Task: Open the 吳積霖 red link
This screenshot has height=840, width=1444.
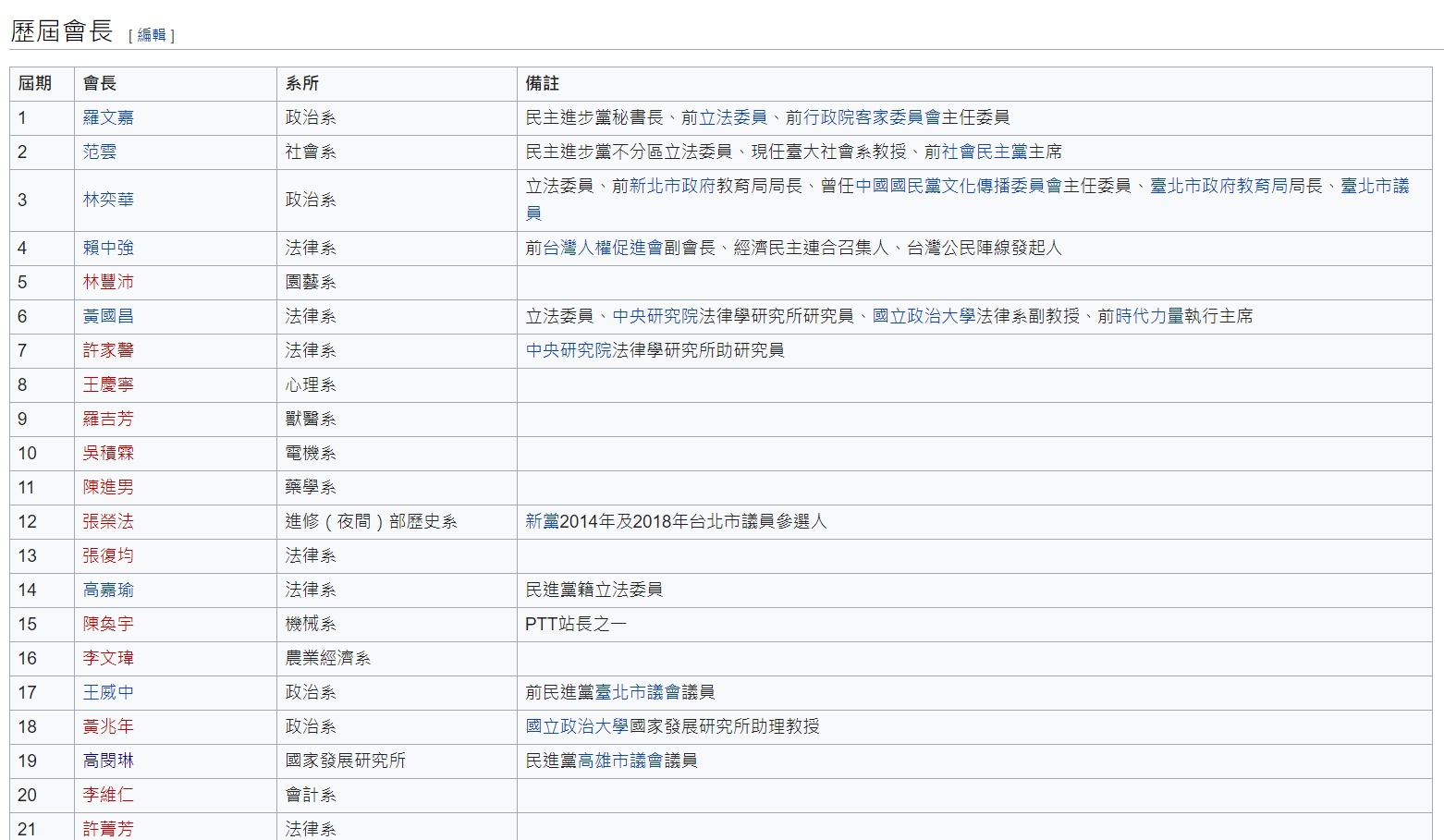Action: tap(108, 453)
